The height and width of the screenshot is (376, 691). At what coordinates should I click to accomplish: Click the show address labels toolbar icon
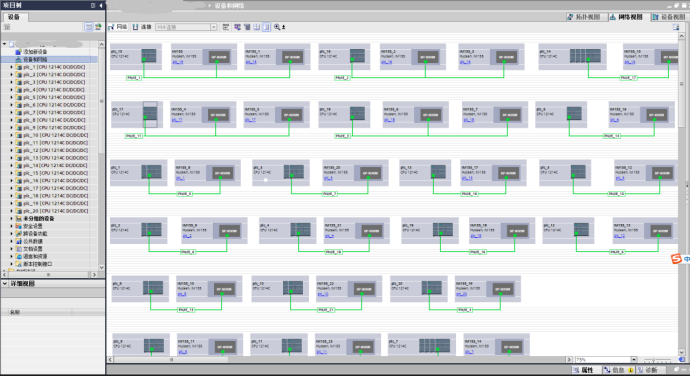coord(238,27)
